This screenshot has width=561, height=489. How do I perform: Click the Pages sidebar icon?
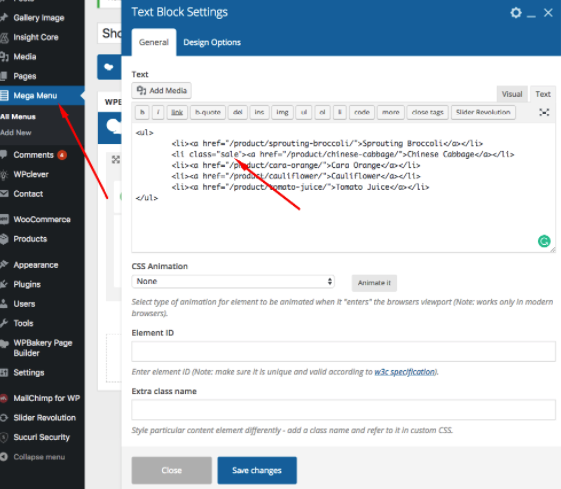4,76
